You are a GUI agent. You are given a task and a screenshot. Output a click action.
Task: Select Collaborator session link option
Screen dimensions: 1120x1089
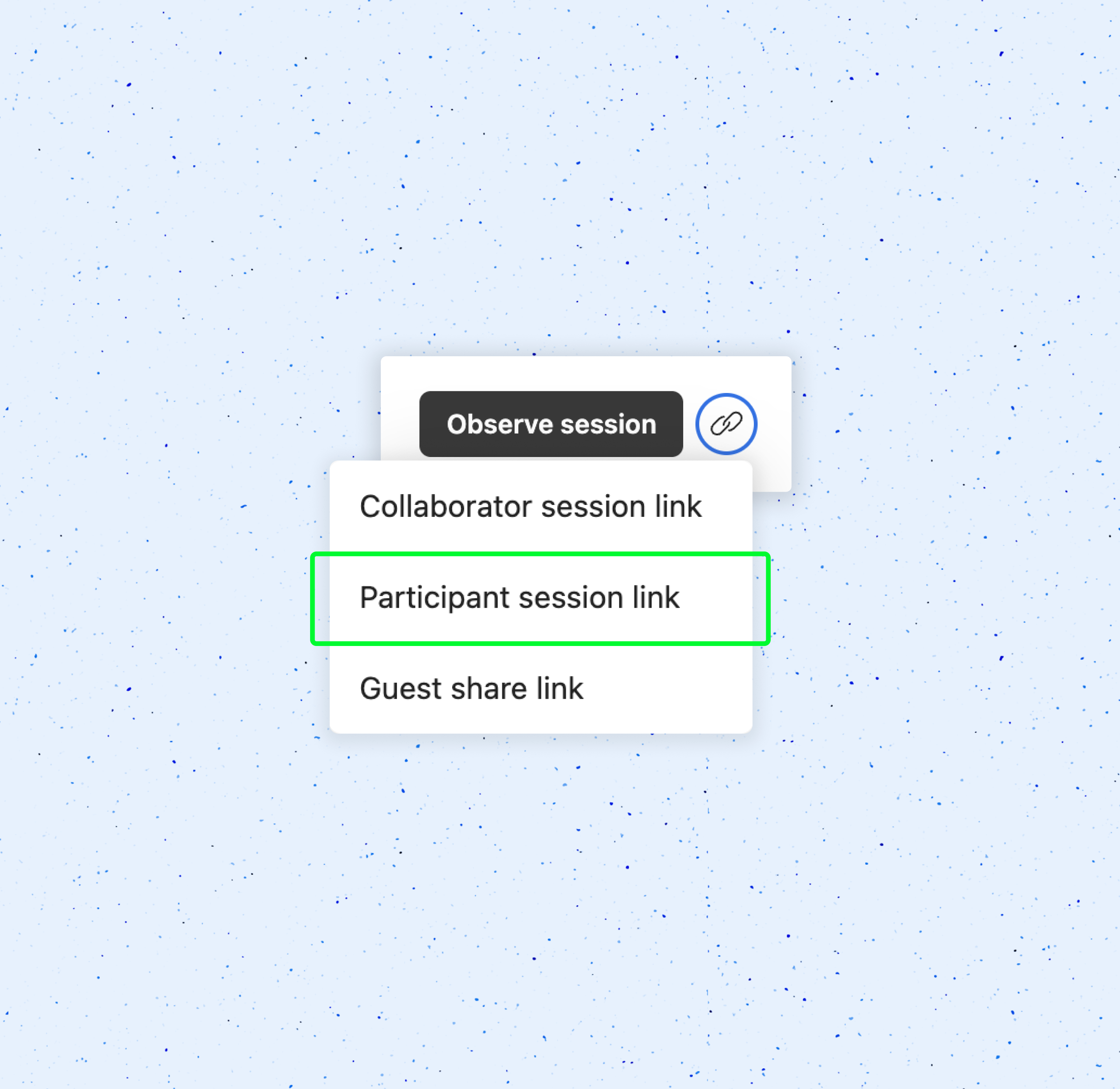(540, 507)
